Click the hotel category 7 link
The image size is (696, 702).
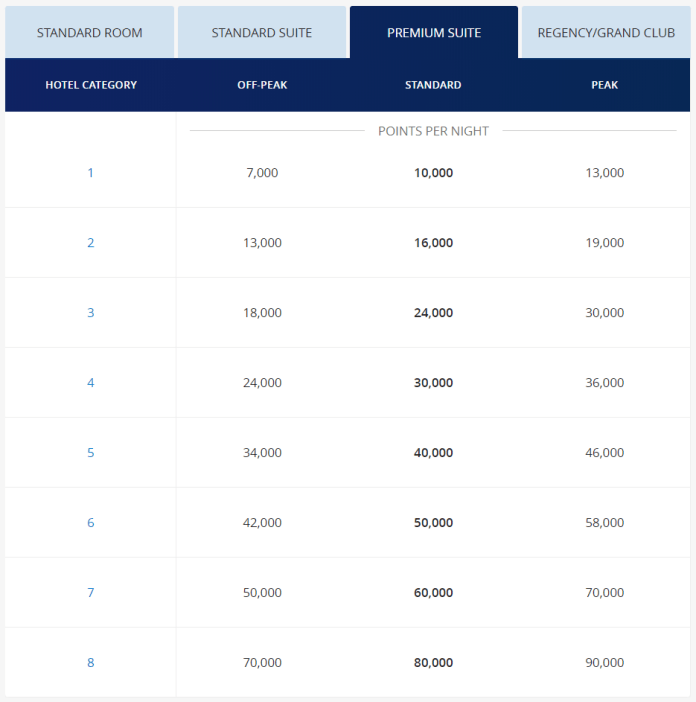90,593
